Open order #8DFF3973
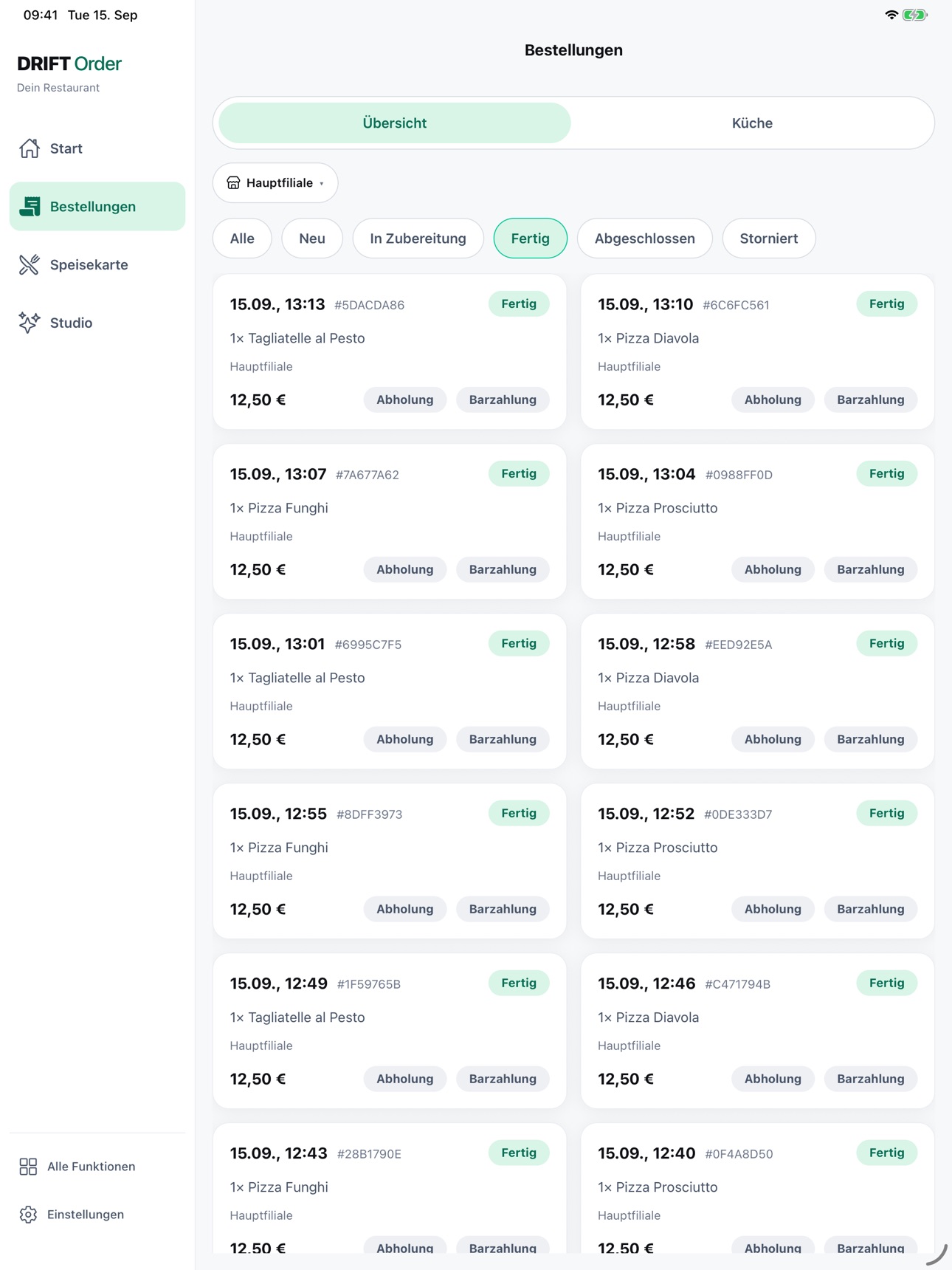Viewport: 952px width, 1270px height. click(390, 862)
